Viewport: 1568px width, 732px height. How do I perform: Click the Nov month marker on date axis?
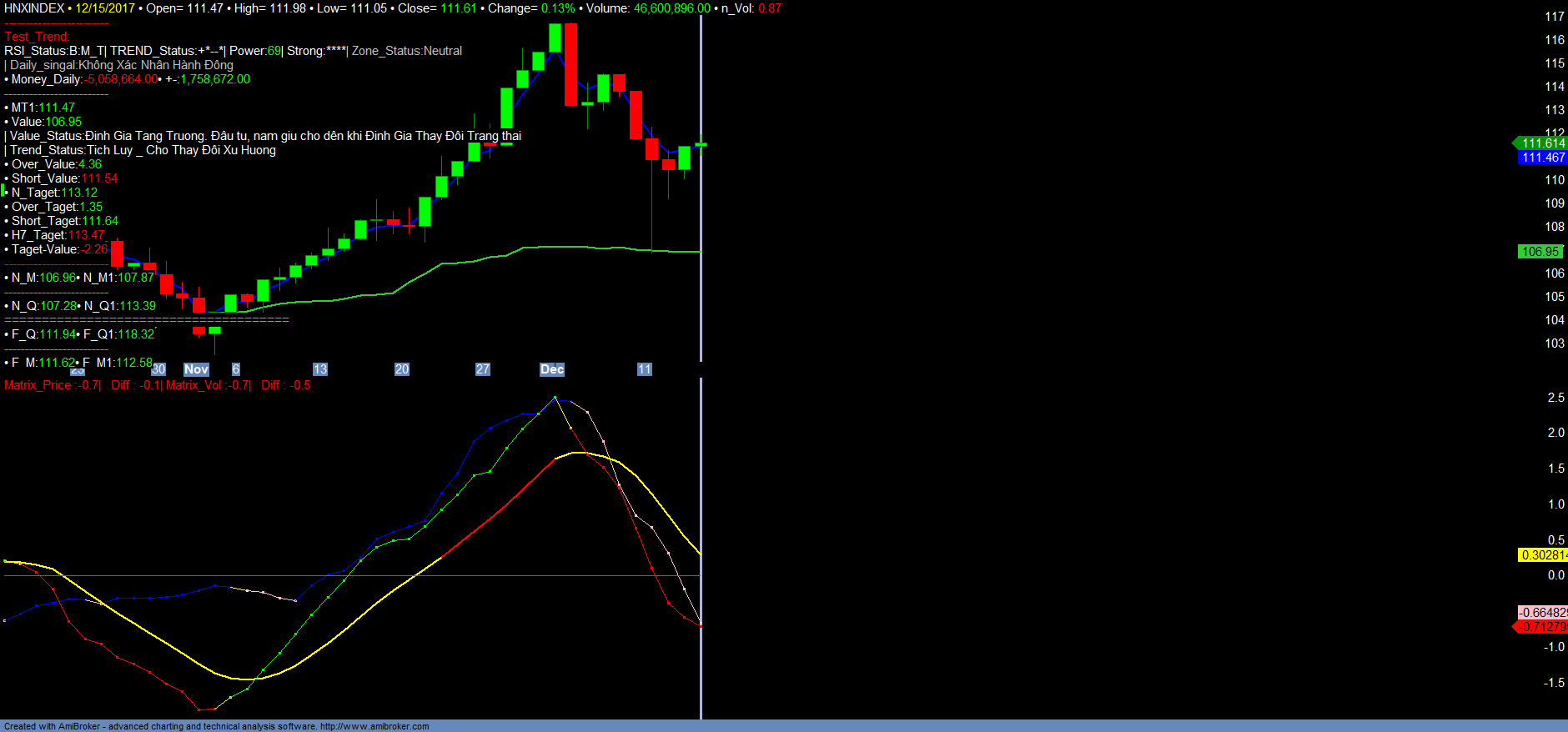click(x=196, y=369)
